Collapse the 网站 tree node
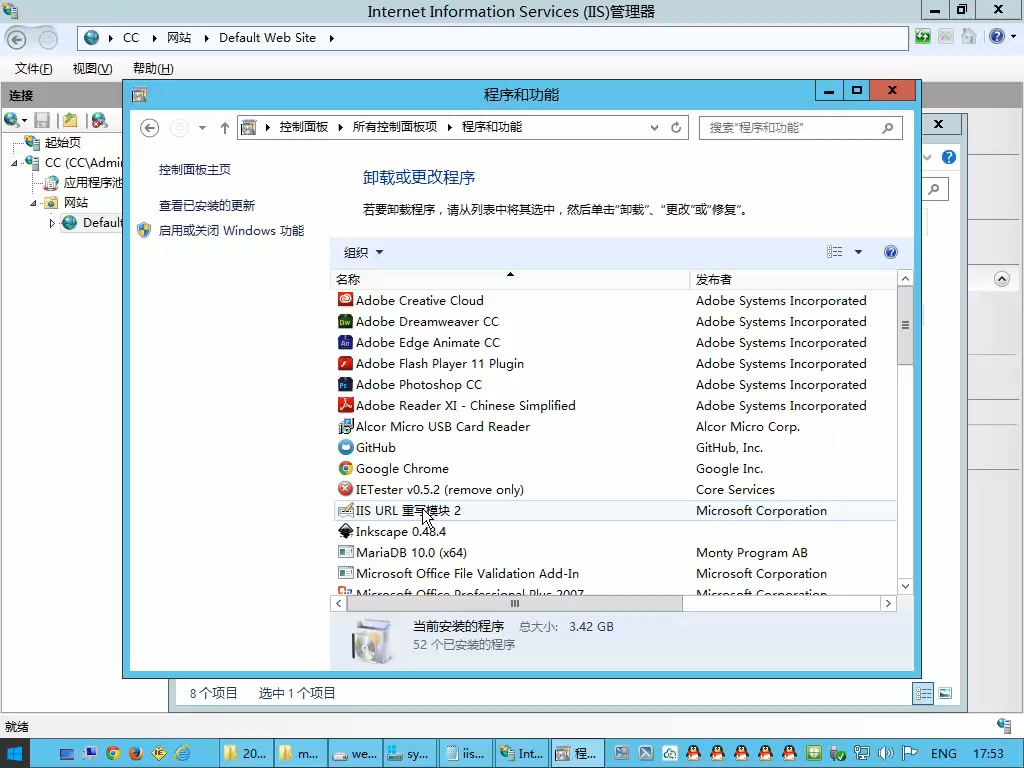This screenshot has height=768, width=1024. [x=33, y=203]
